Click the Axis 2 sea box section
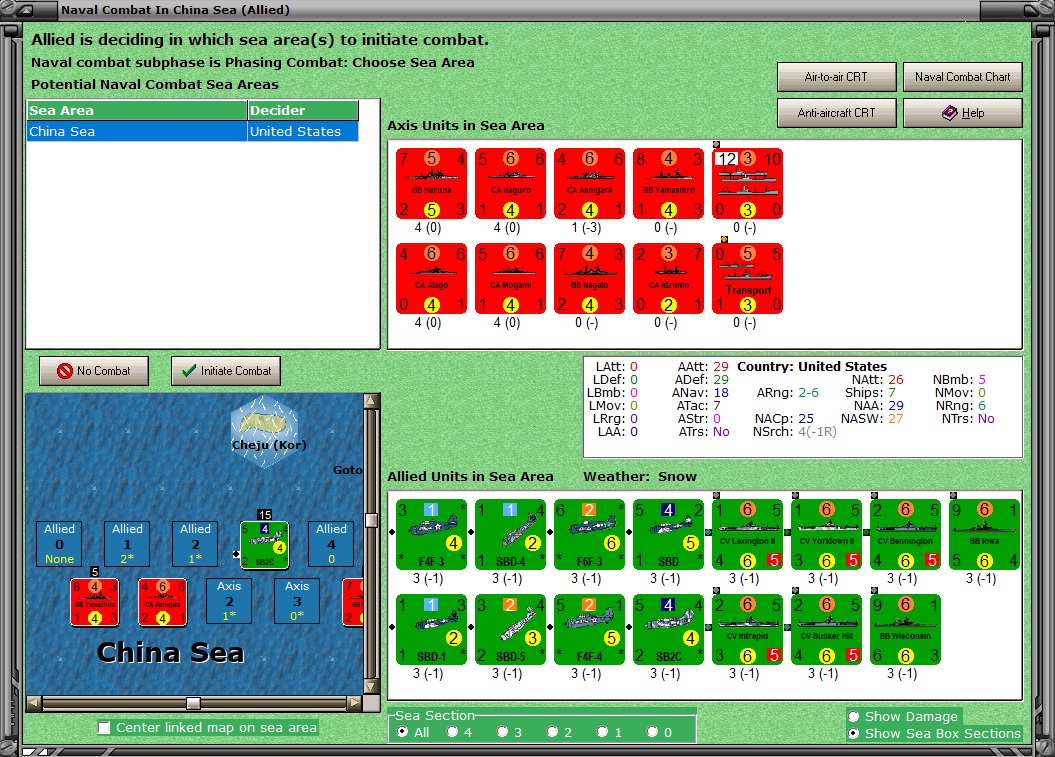 pyautogui.click(x=229, y=601)
